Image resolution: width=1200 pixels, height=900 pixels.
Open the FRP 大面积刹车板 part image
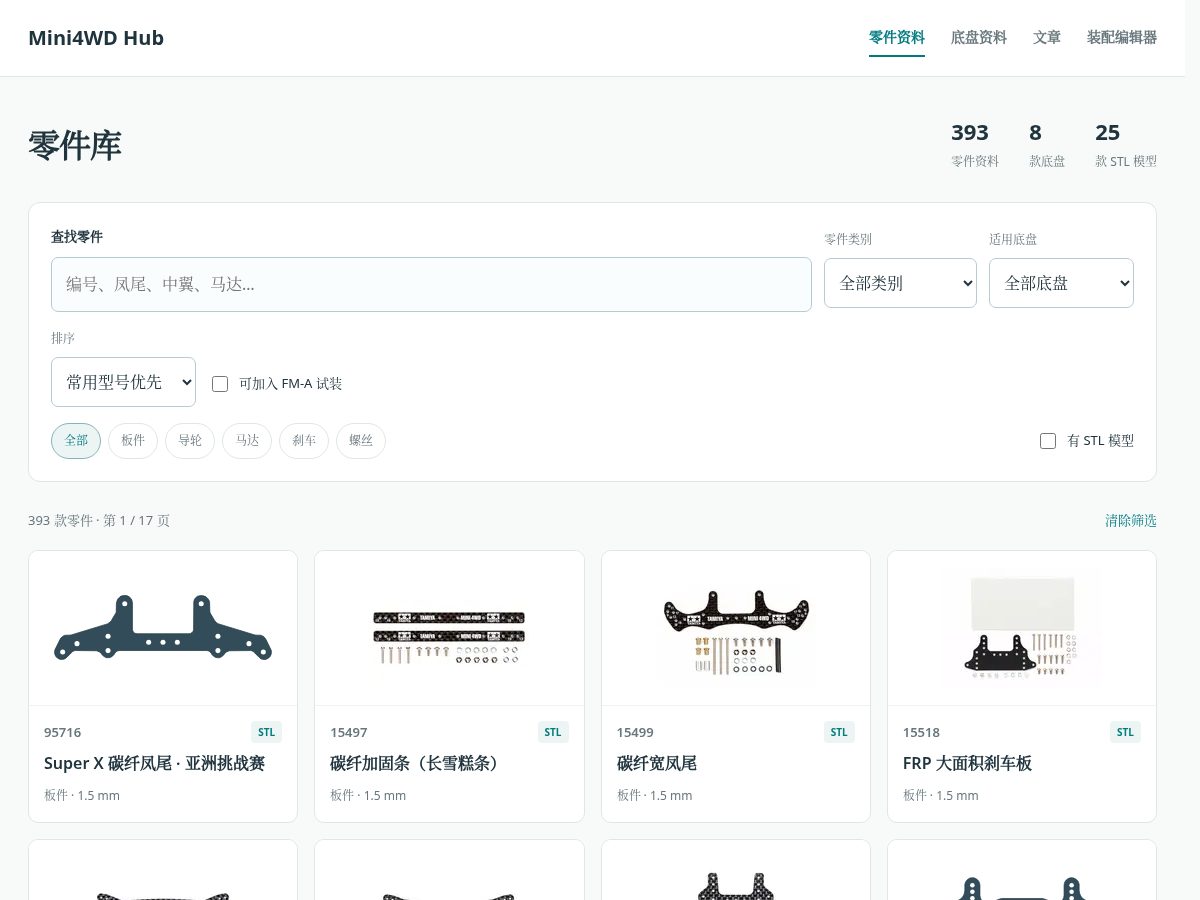tap(1022, 628)
